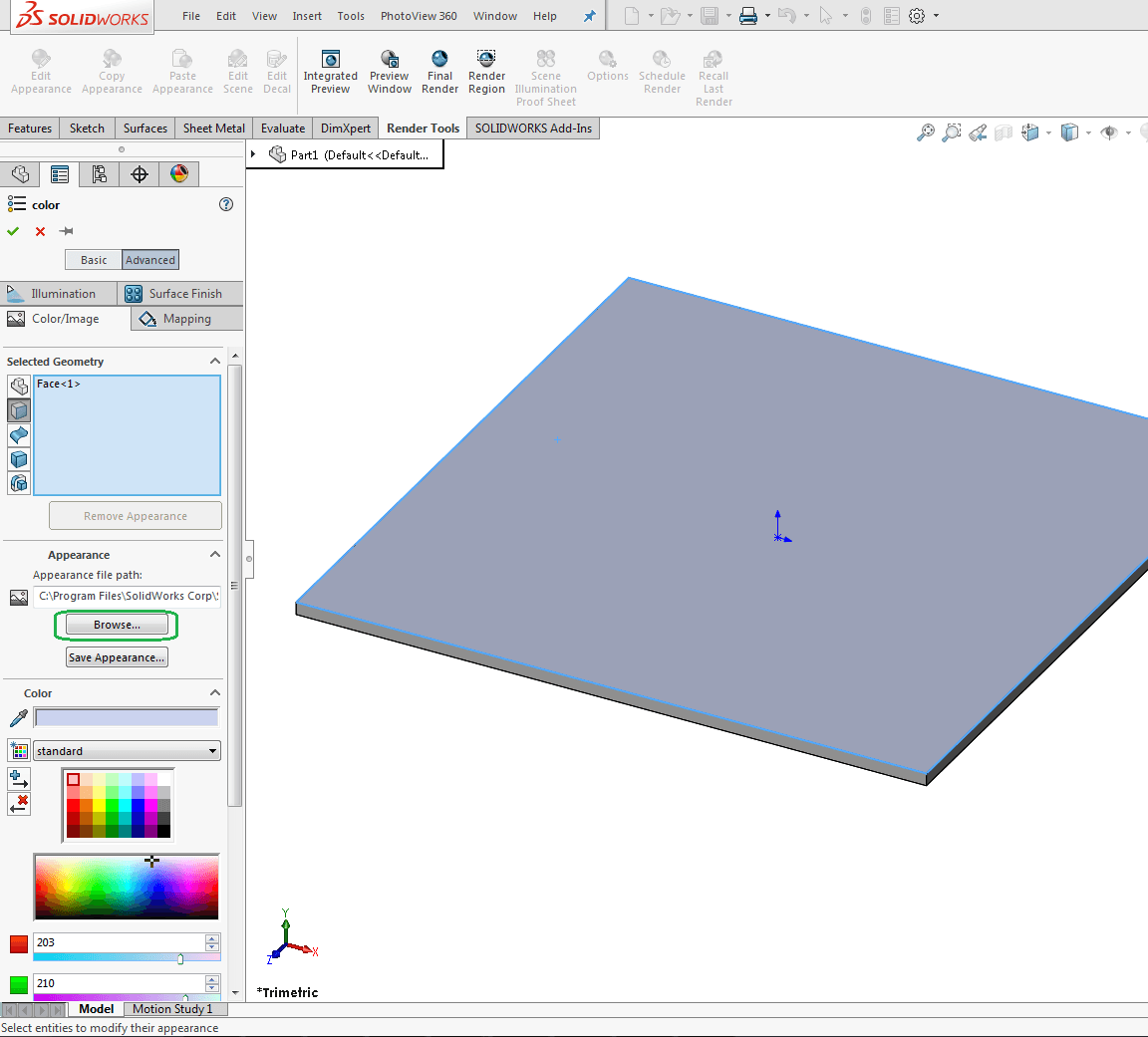This screenshot has height=1037, width=1148.
Task: Toggle the Select Faces filter button
Action: coord(19,410)
